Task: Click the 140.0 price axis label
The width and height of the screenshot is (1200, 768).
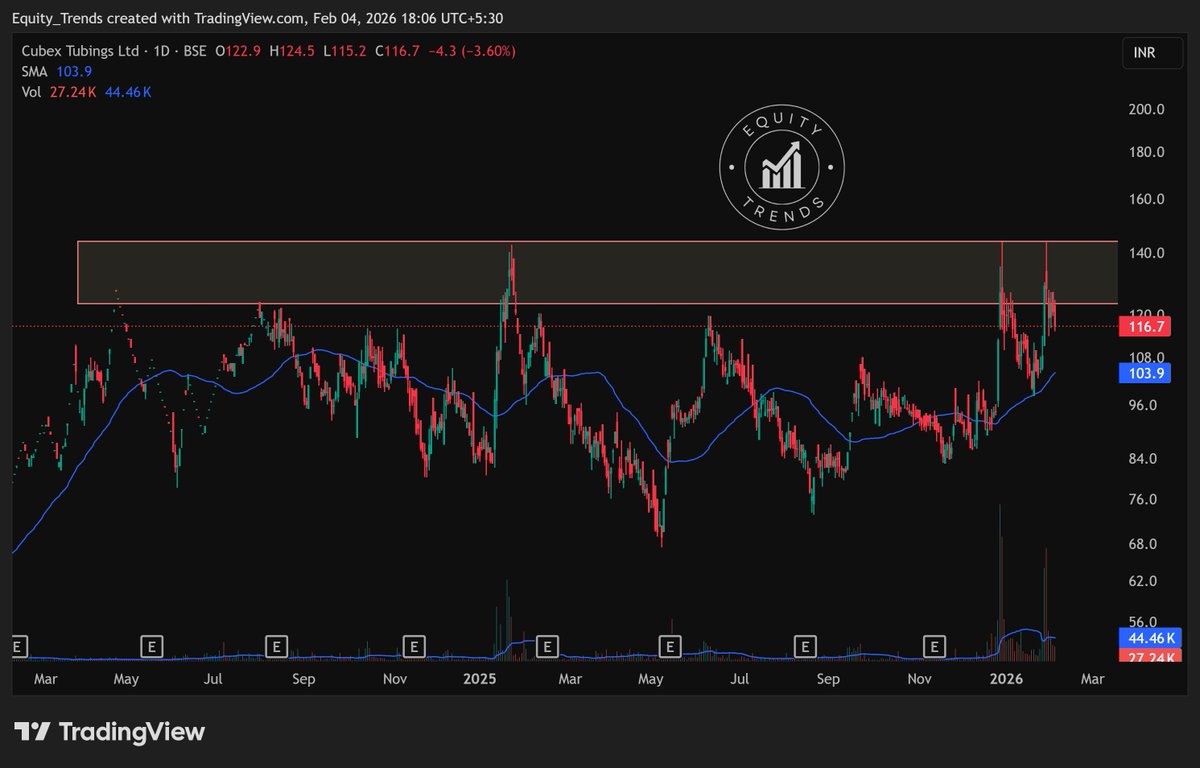Action: point(1145,254)
